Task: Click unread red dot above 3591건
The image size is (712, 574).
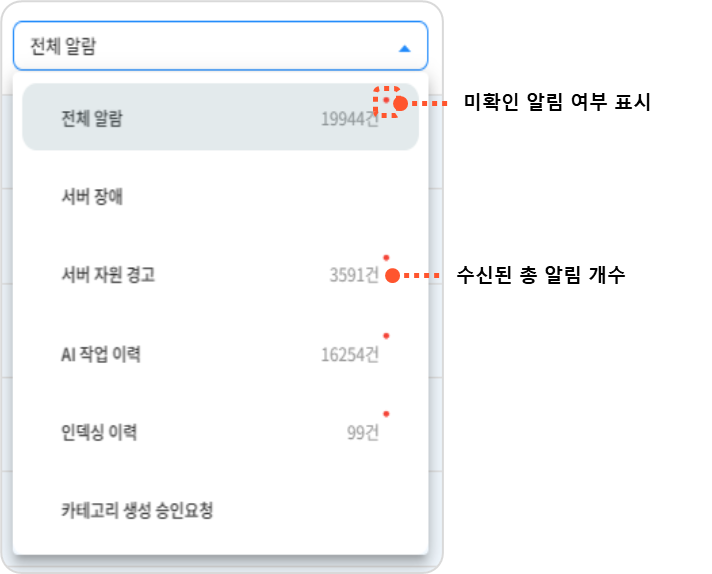Action: coord(386,257)
